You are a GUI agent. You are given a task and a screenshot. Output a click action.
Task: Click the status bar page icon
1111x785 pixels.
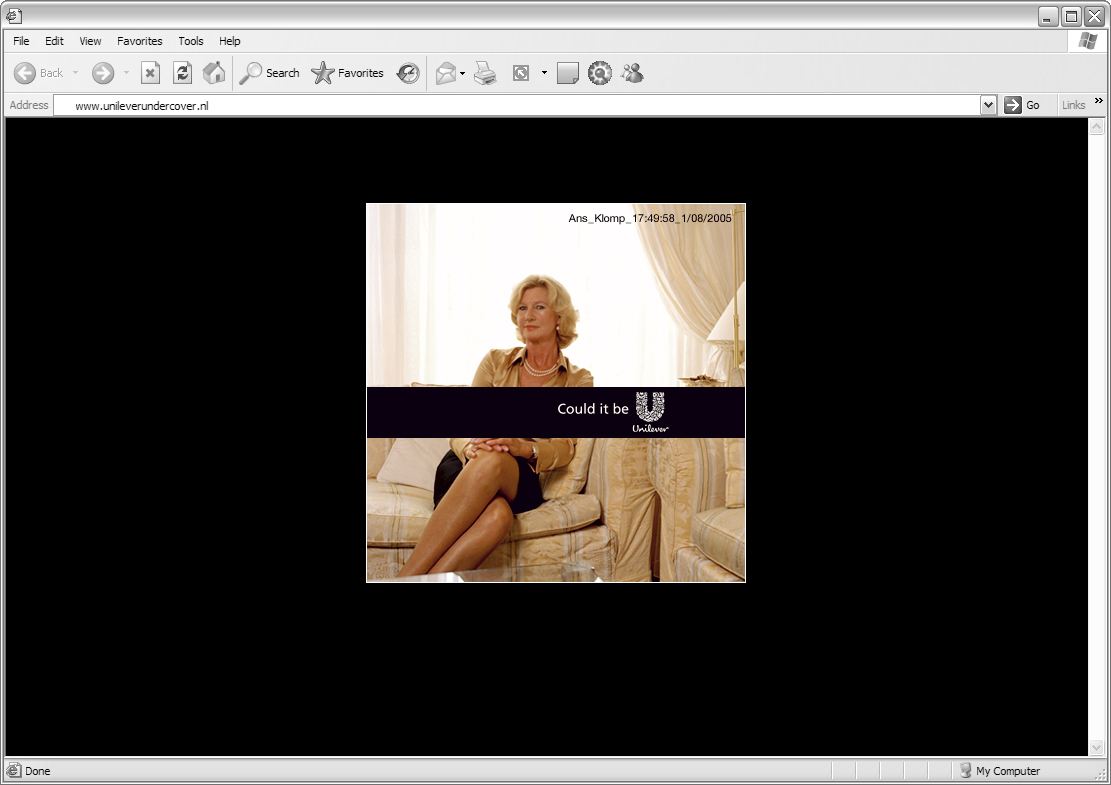(x=13, y=770)
